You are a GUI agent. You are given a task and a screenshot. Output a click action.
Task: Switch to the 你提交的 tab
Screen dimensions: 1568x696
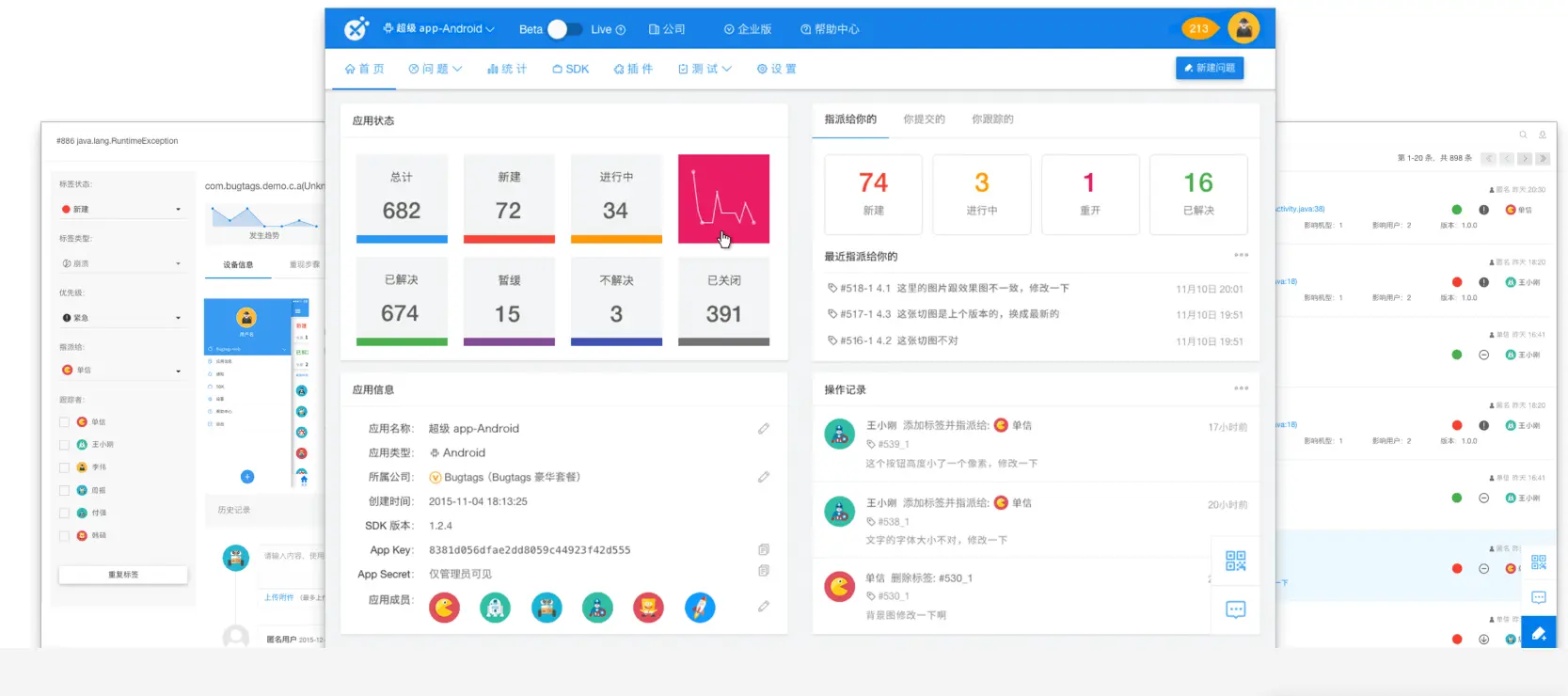coord(924,119)
